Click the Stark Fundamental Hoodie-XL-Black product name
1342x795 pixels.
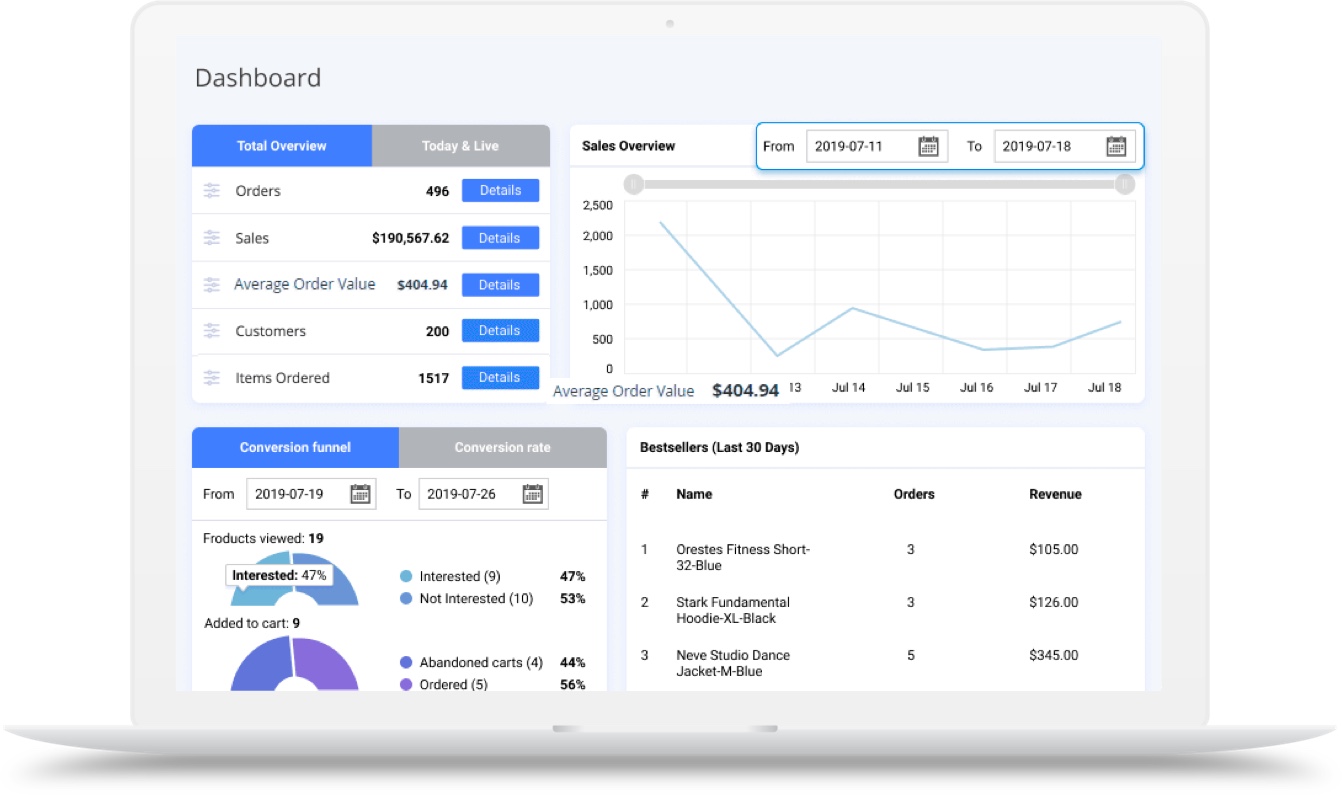pyautogui.click(x=733, y=610)
